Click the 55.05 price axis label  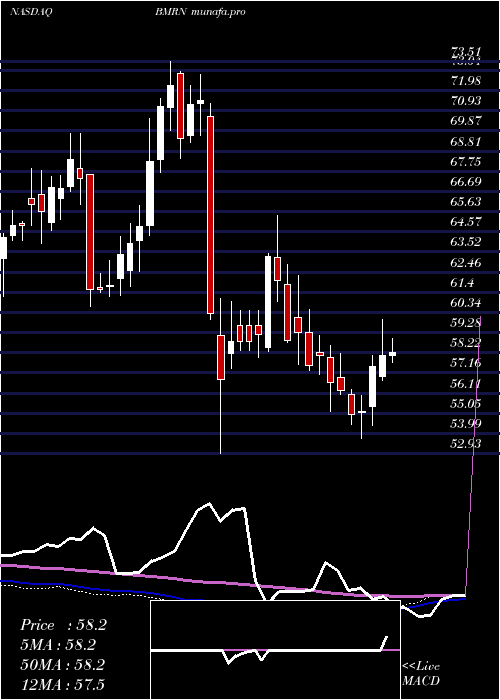click(467, 404)
